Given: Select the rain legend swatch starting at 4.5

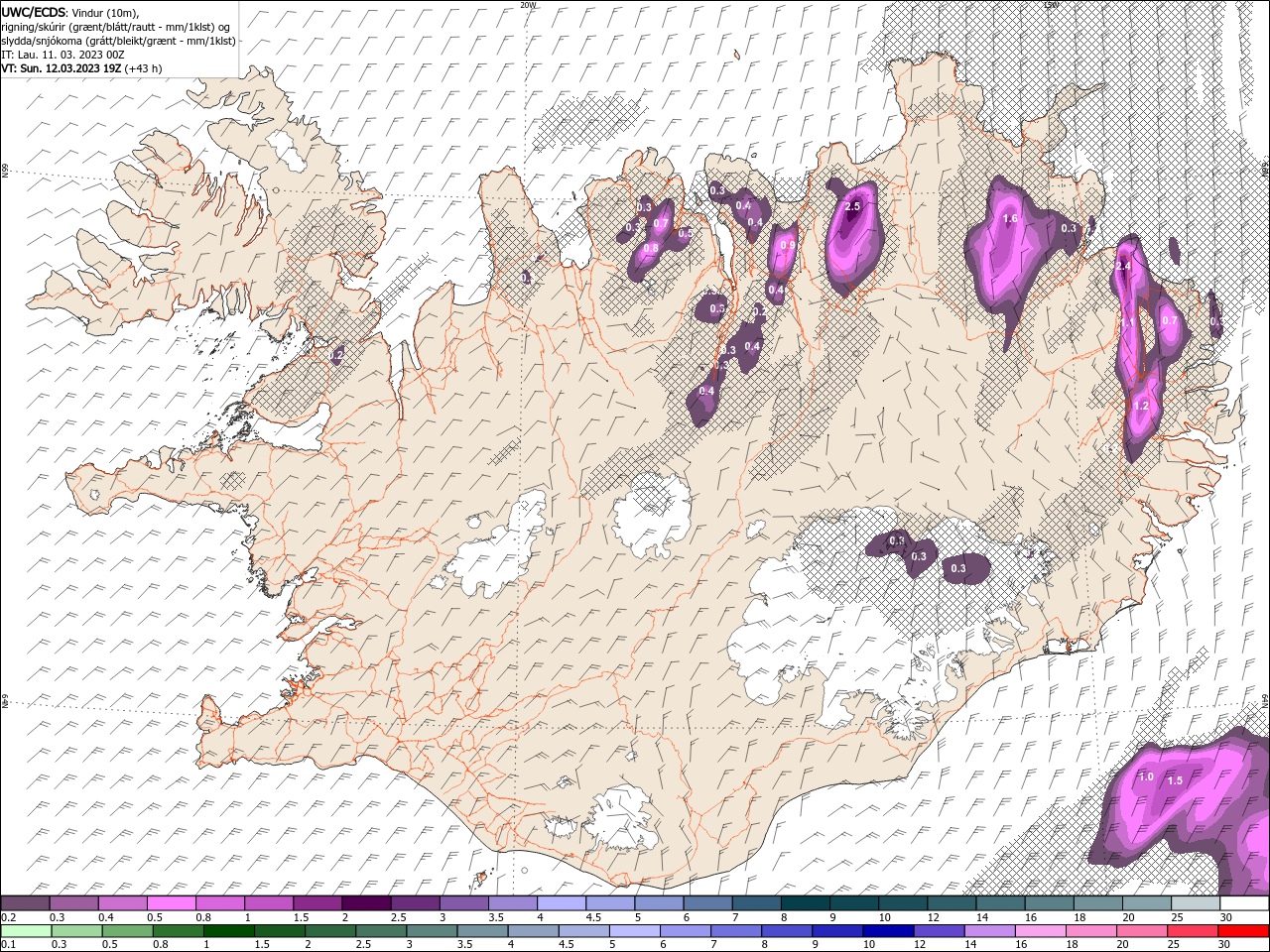Looking at the screenshot, I should pyautogui.click(x=585, y=930).
